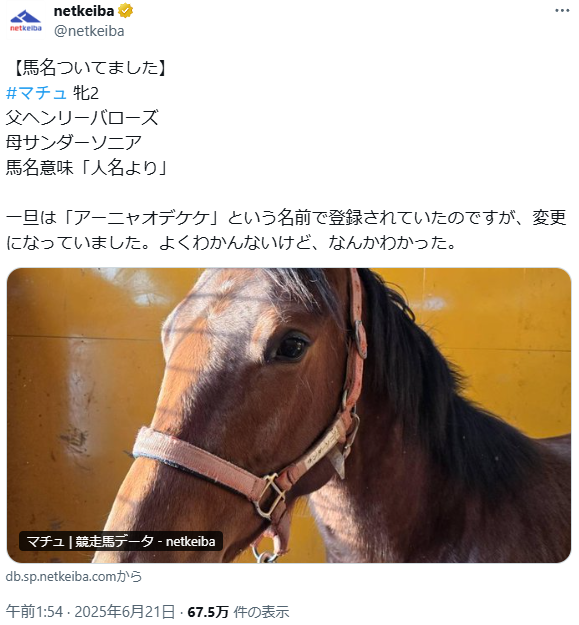Click the マチュ | 競走馬データ card caption

[x=121, y=541]
